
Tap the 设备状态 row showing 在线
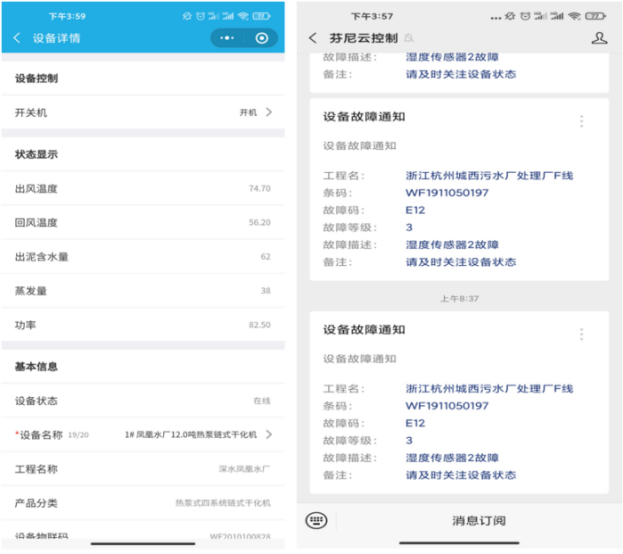143,400
